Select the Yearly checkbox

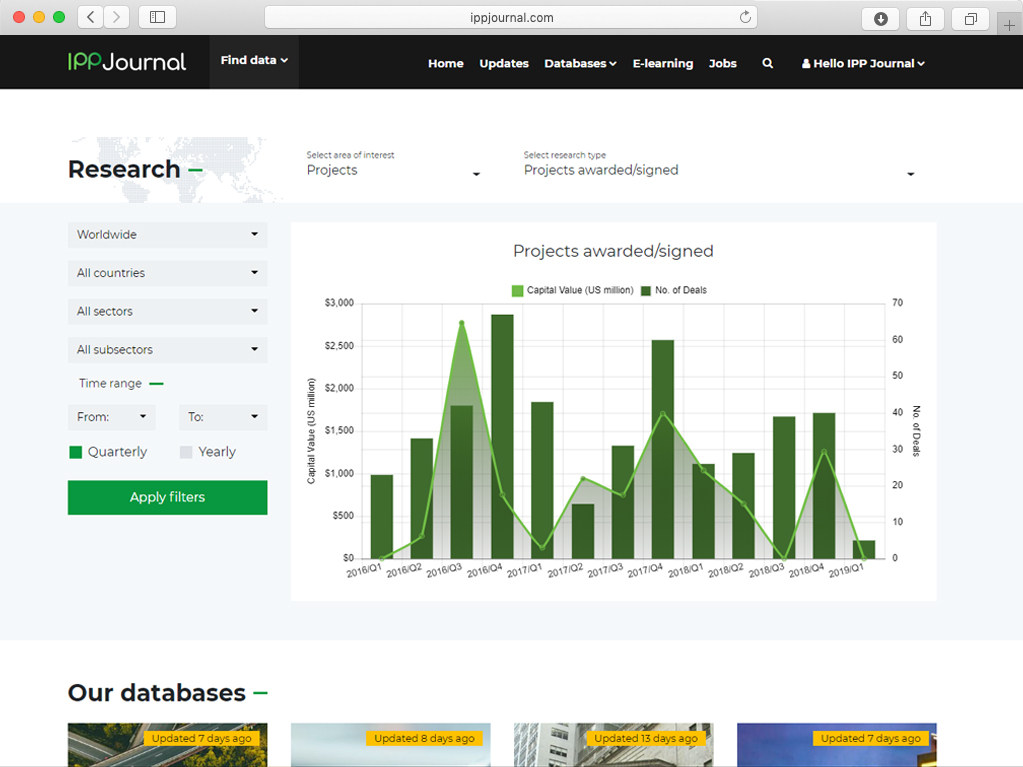[186, 452]
